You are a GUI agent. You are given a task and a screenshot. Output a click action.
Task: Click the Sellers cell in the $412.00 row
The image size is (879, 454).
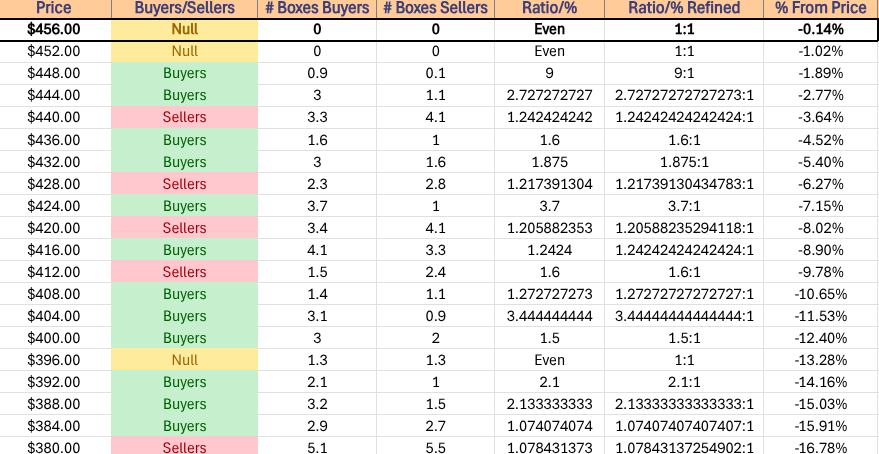[x=183, y=272]
